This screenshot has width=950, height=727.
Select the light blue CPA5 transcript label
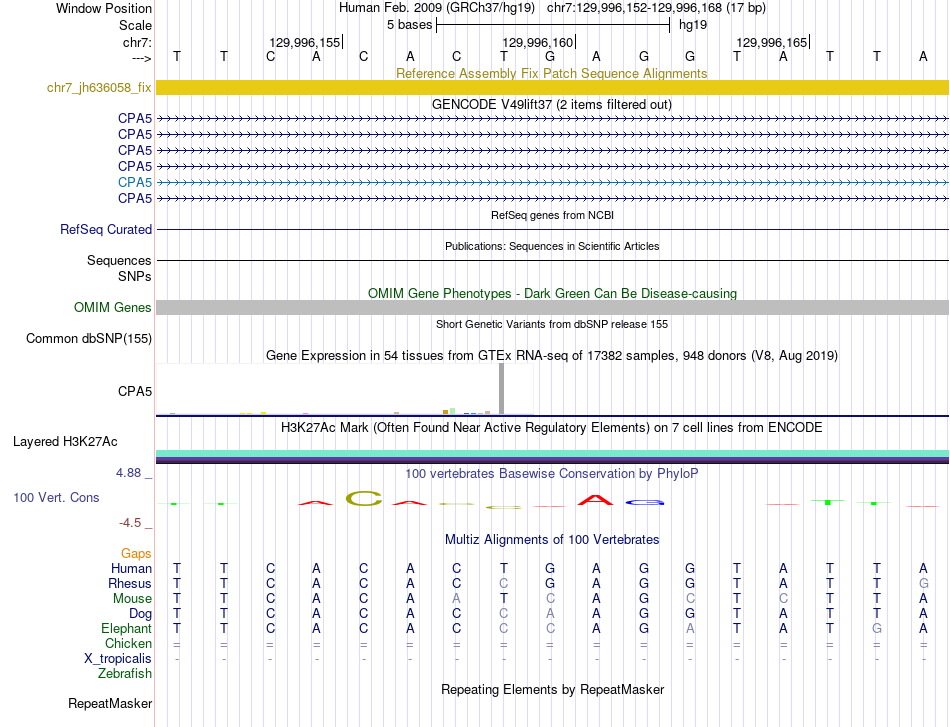pyautogui.click(x=135, y=182)
